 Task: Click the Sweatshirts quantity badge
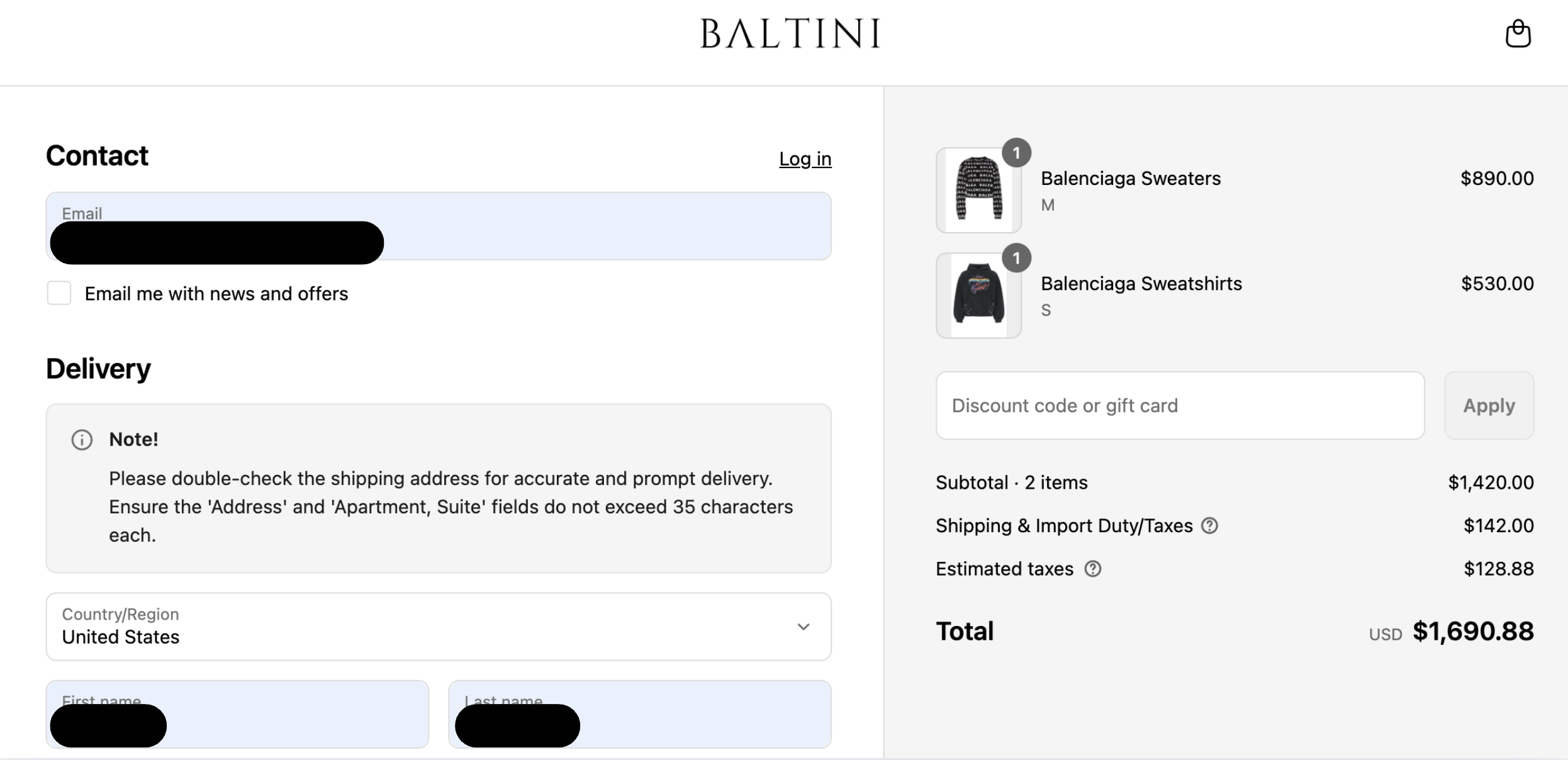[x=1016, y=258]
